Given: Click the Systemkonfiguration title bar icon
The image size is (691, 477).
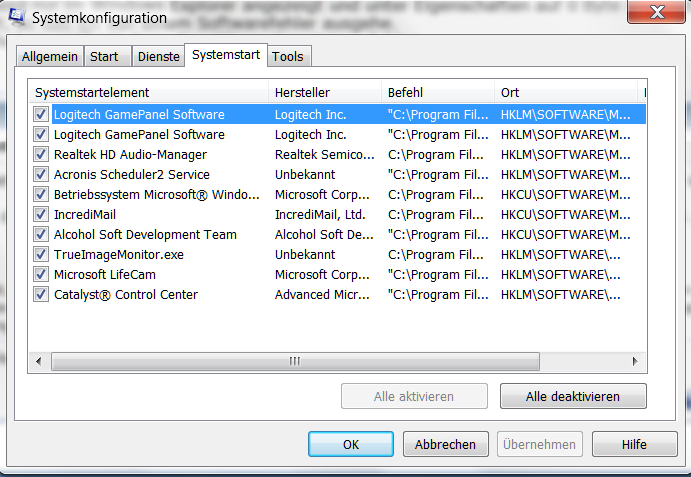Looking at the screenshot, I should pyautogui.click(x=17, y=17).
